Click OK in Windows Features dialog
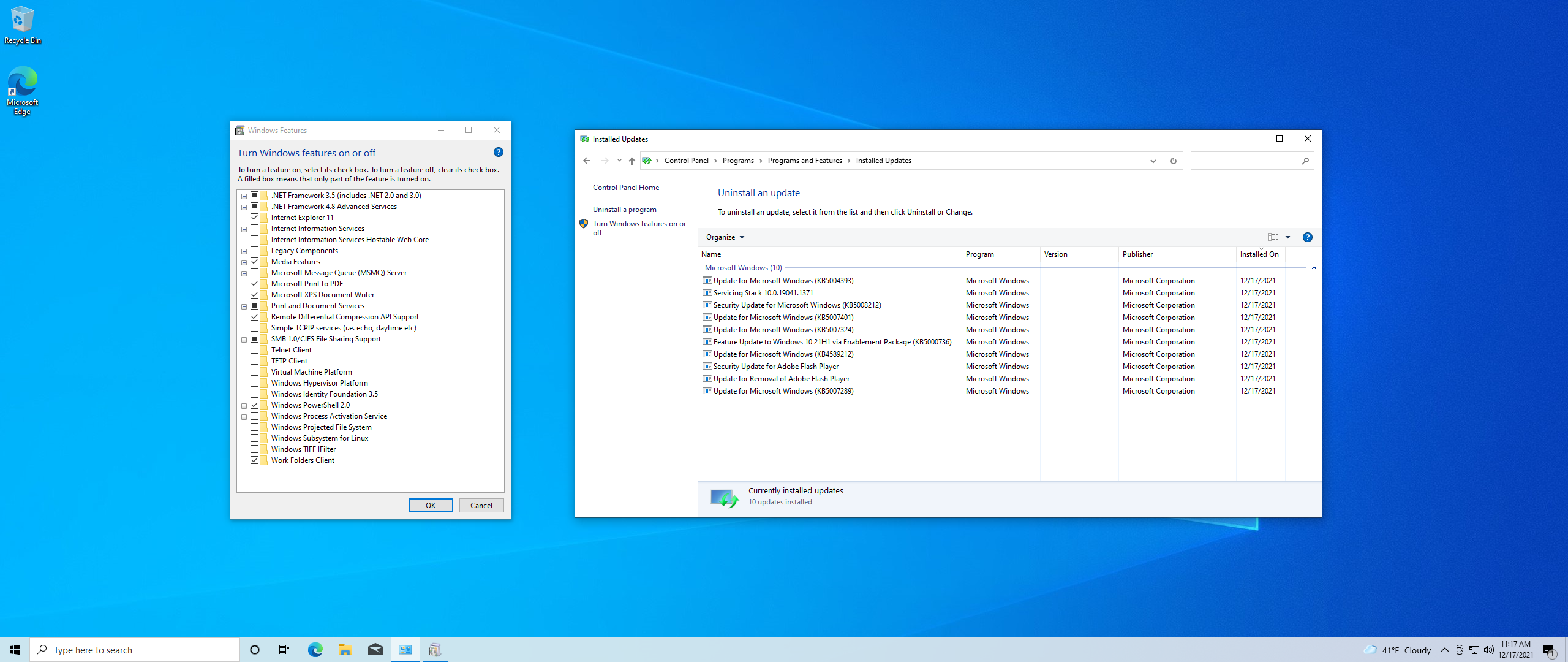Viewport: 1568px width, 662px height. pyautogui.click(x=431, y=506)
